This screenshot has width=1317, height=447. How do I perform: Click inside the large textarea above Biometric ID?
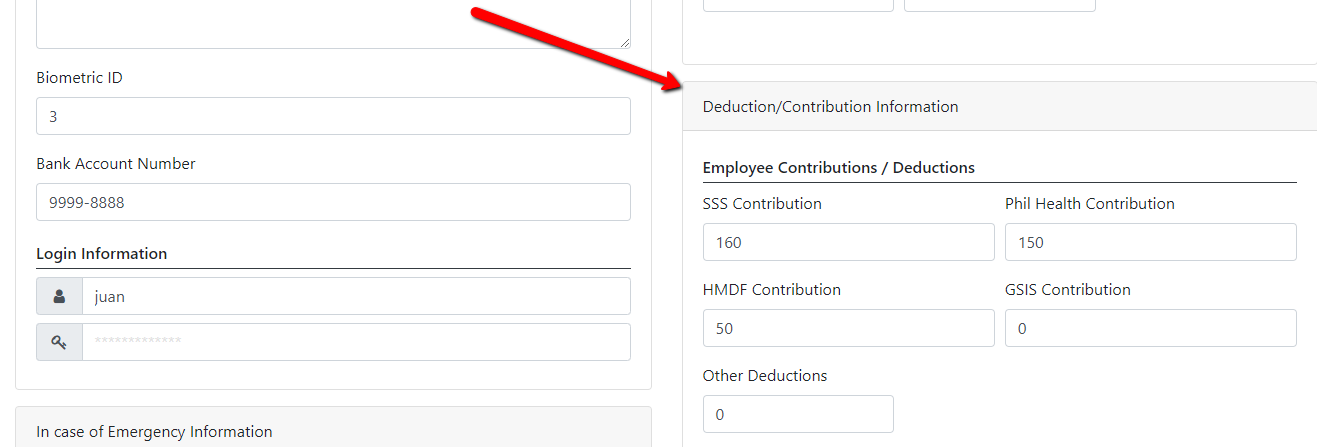point(333,20)
